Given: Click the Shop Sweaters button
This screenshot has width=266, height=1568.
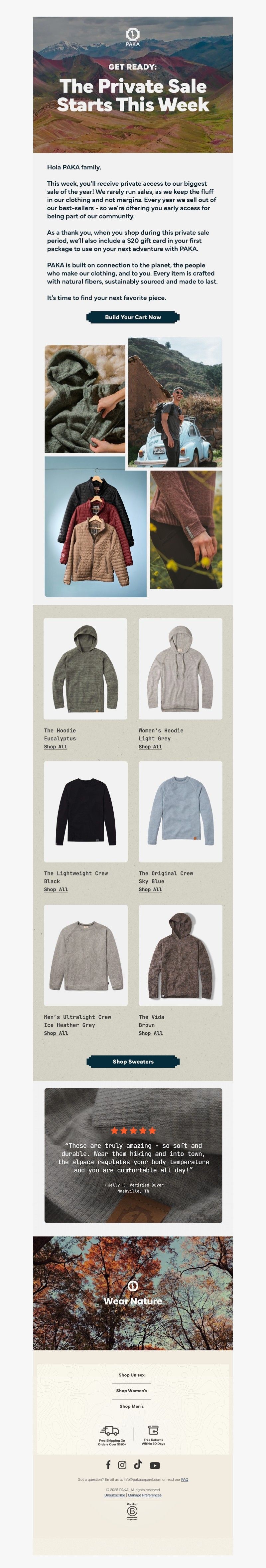Looking at the screenshot, I should 133,1062.
